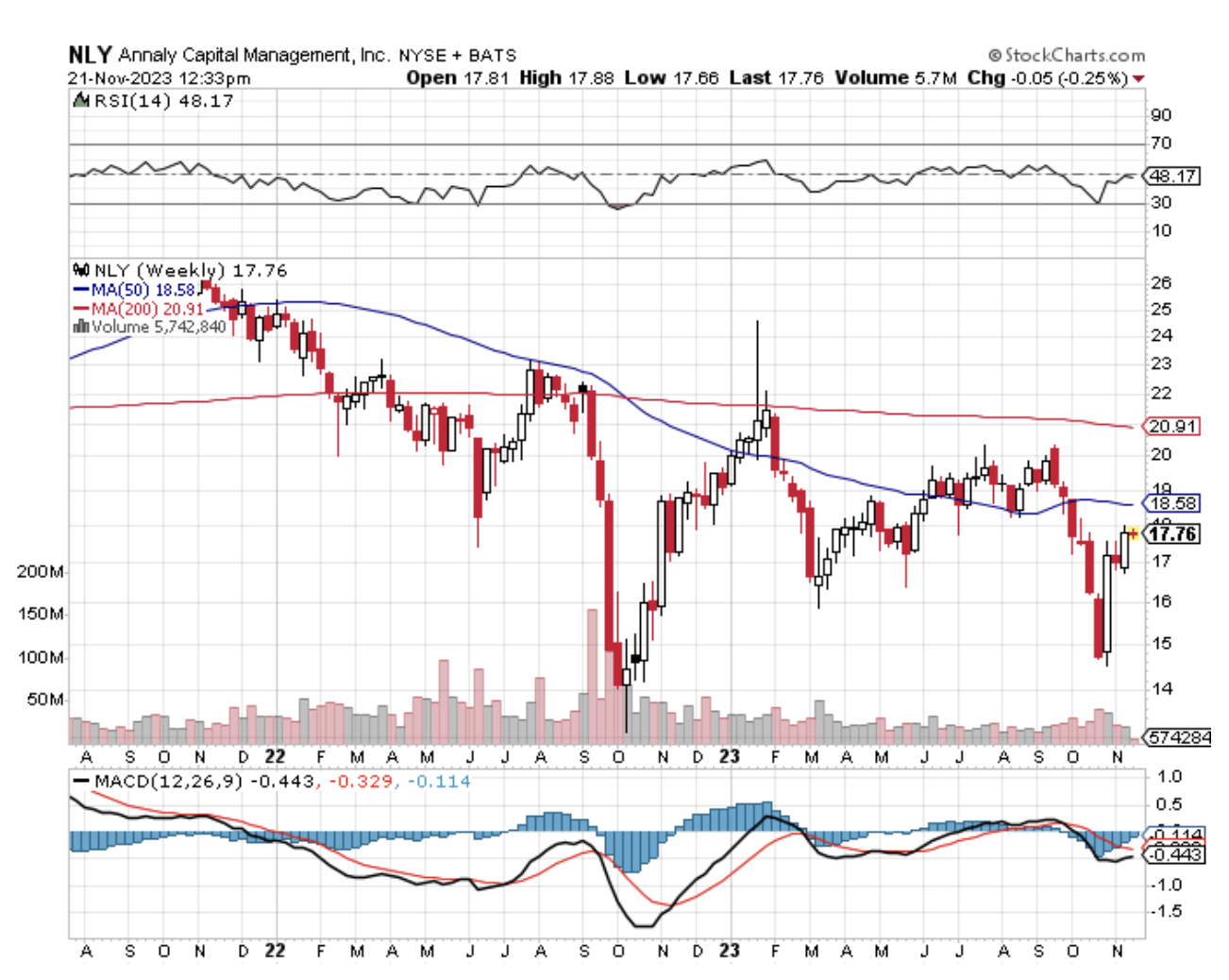Click the StockCharts.com copyright logo
This screenshot has height=980, width=1229.
(1067, 56)
